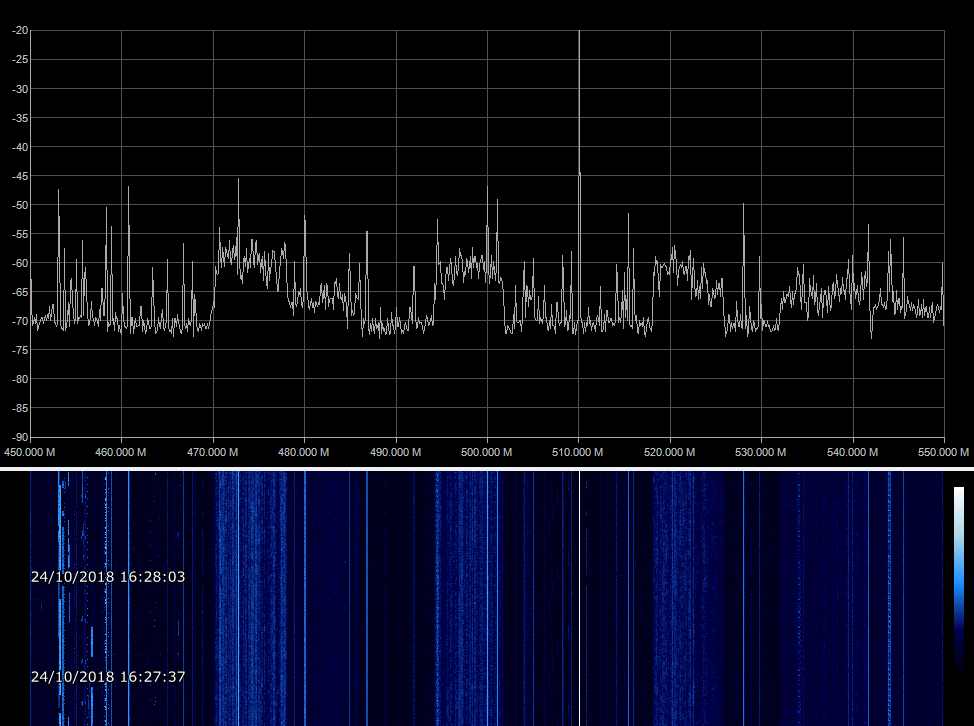Image resolution: width=974 pixels, height=726 pixels.
Task: Click the -70 dB scale label
Action: click(20, 321)
